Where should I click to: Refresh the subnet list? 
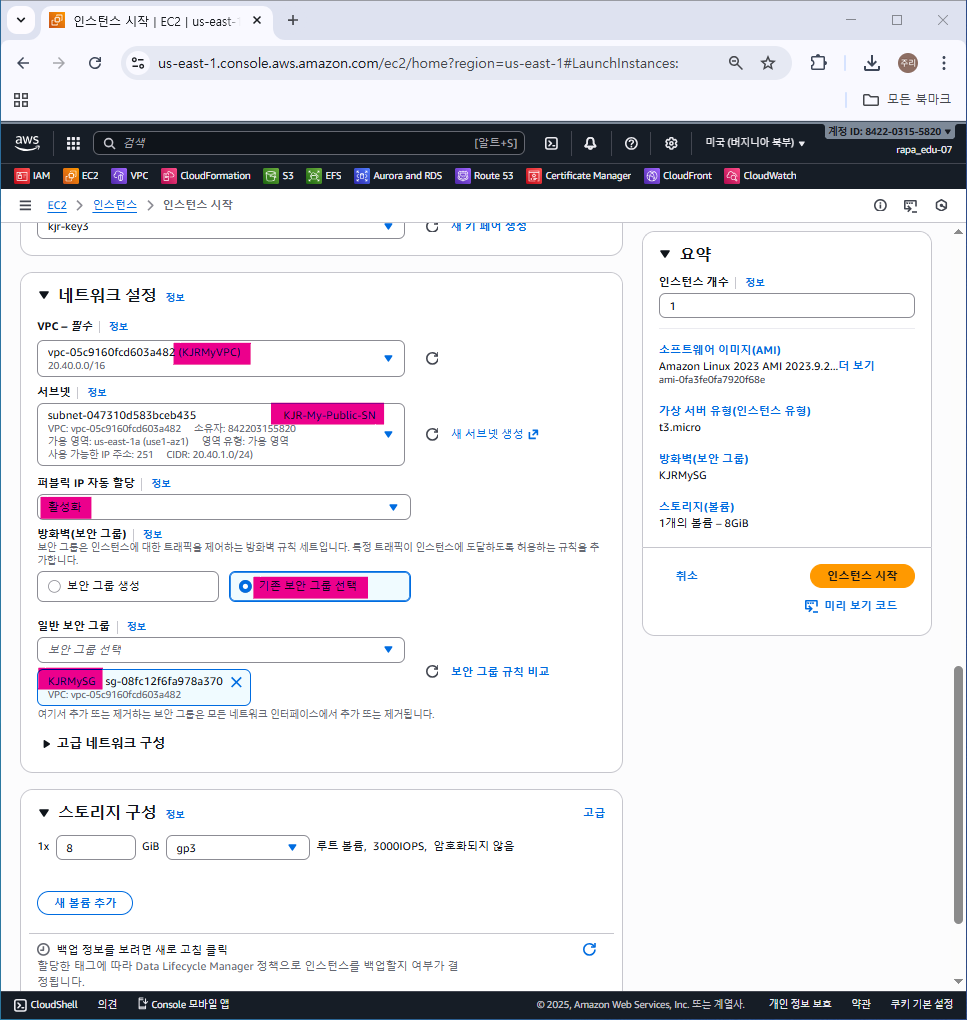coord(432,434)
